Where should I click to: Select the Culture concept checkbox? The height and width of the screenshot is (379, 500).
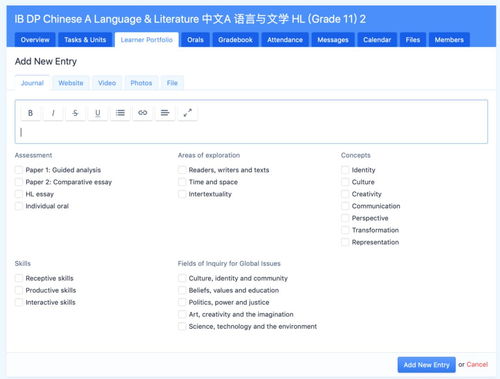pos(345,182)
